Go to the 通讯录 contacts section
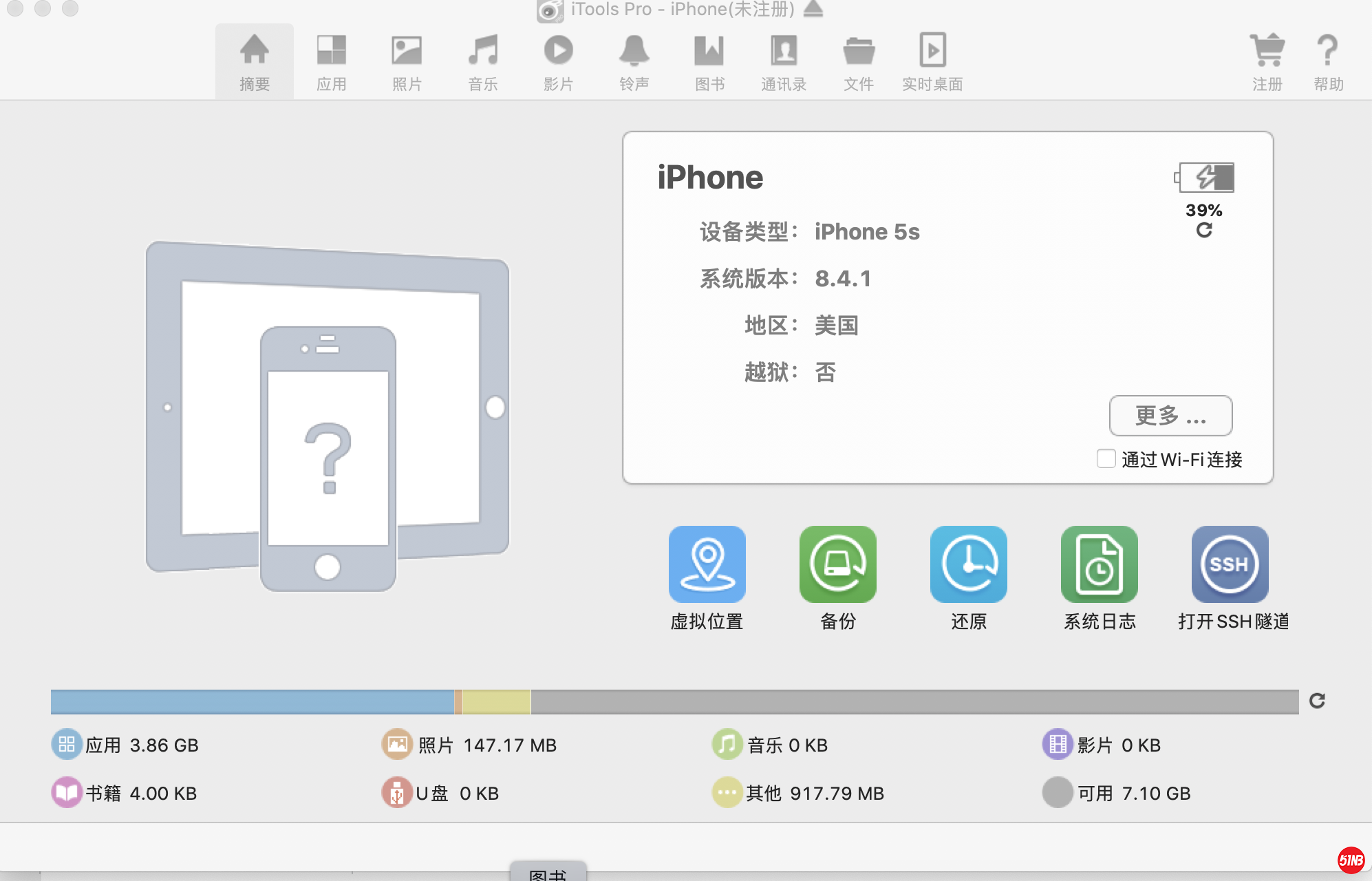Image resolution: width=1372 pixels, height=881 pixels. [x=784, y=62]
